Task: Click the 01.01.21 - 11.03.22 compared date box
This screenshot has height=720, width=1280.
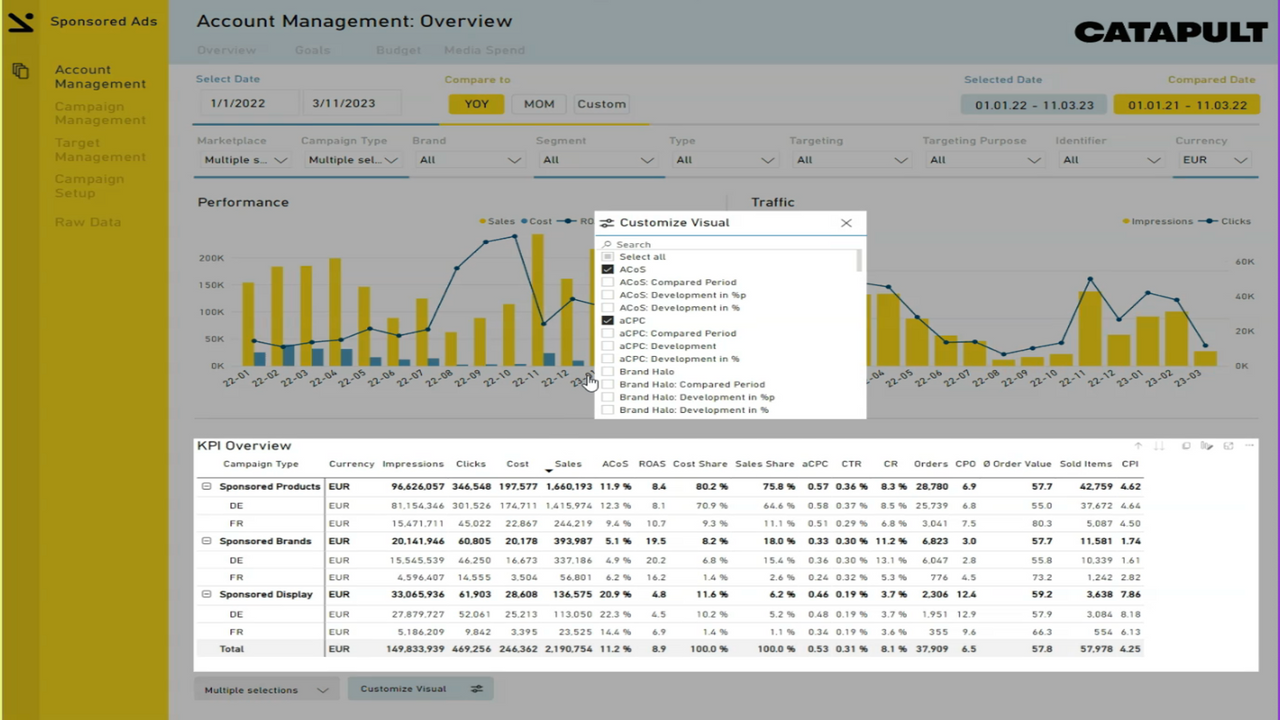Action: tap(1187, 105)
